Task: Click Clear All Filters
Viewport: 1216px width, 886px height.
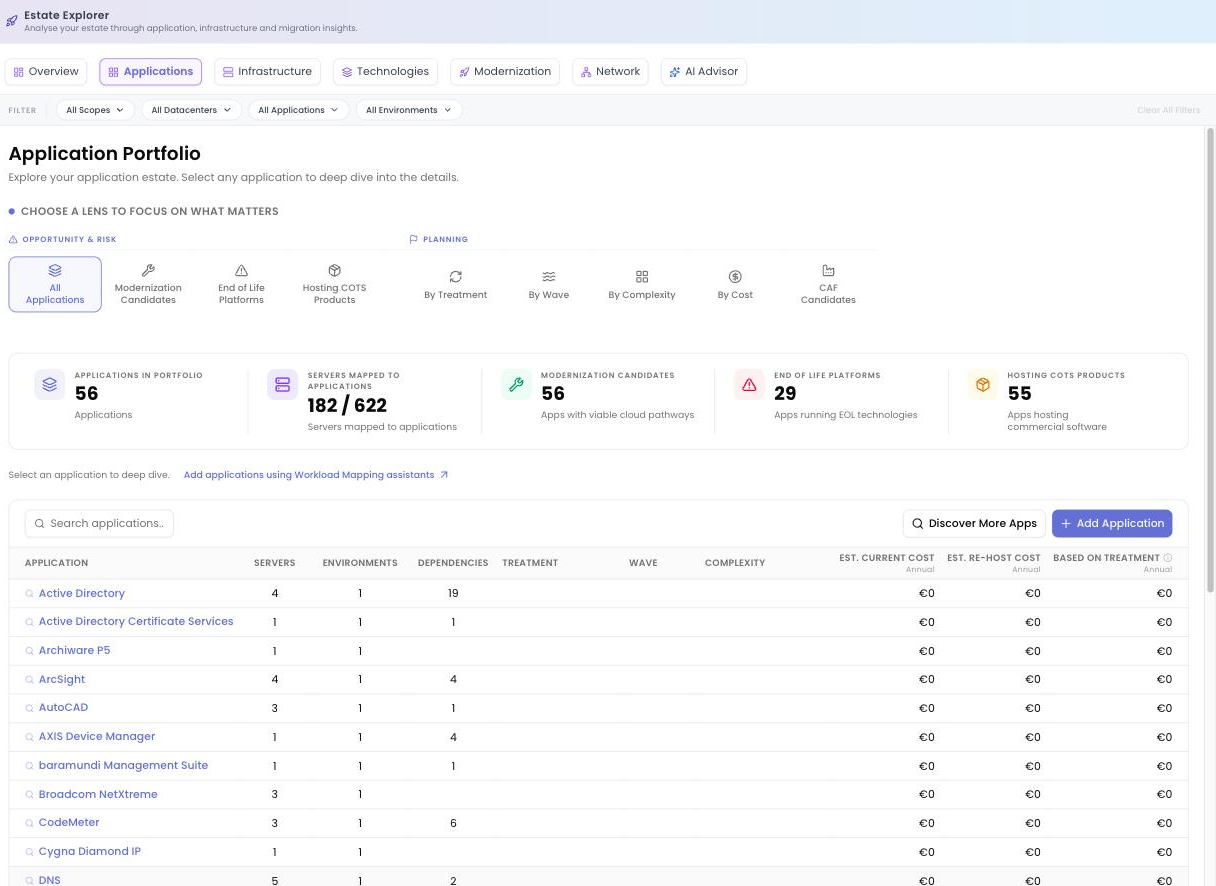Action: (x=1168, y=110)
